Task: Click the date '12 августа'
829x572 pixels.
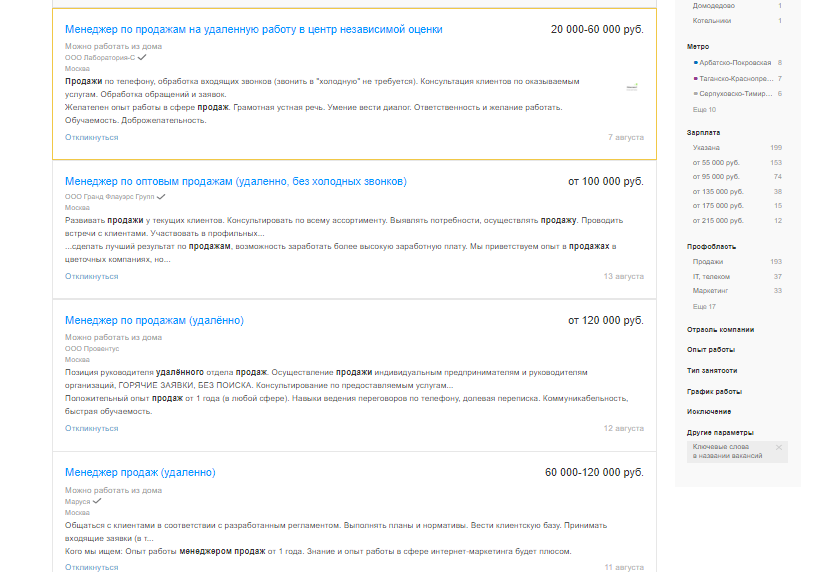Action: (624, 428)
